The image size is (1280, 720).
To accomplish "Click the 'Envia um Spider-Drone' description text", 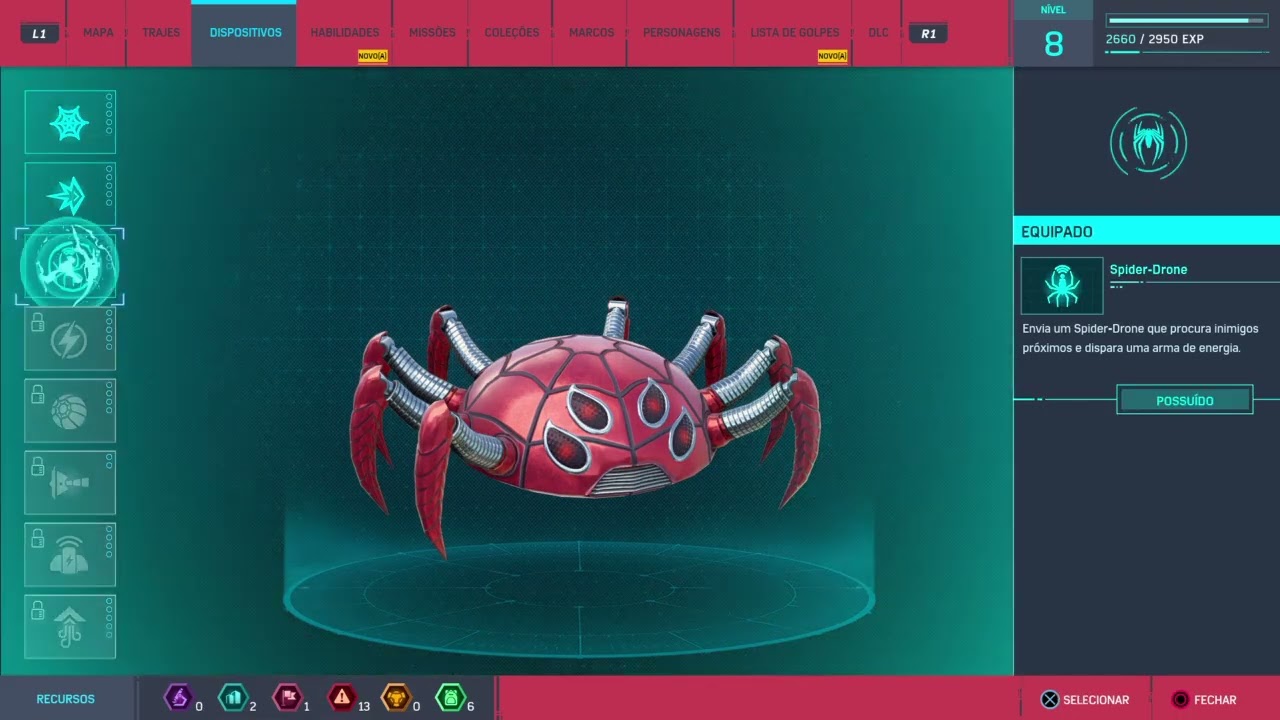I will tap(1140, 338).
